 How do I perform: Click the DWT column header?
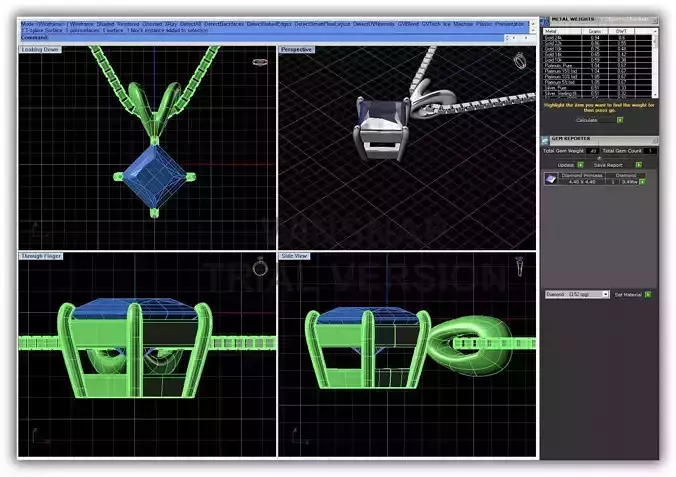pos(621,31)
